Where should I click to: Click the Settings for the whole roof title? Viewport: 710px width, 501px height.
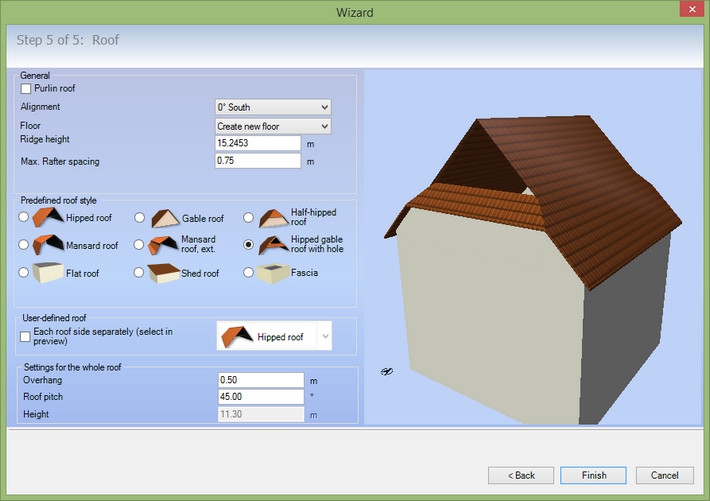72,367
